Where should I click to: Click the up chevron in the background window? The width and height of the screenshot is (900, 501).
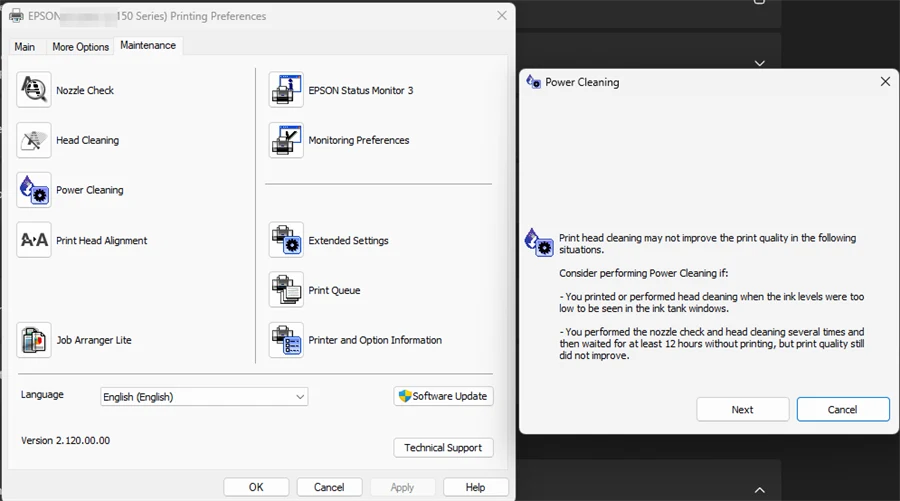pyautogui.click(x=759, y=490)
